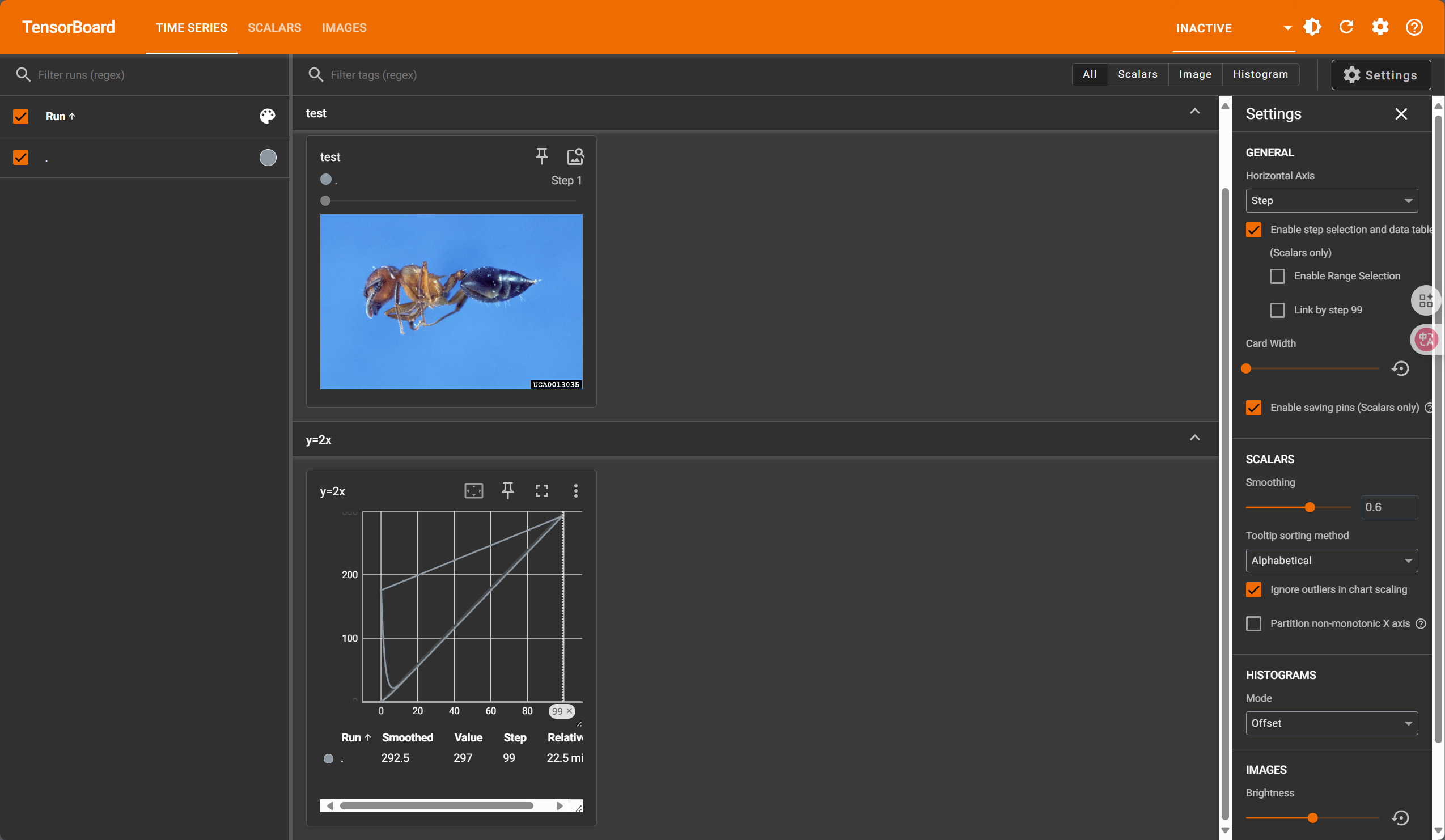Toggle full size on the y=2x chart
Viewport: 1445px width, 840px height.
pyautogui.click(x=542, y=491)
